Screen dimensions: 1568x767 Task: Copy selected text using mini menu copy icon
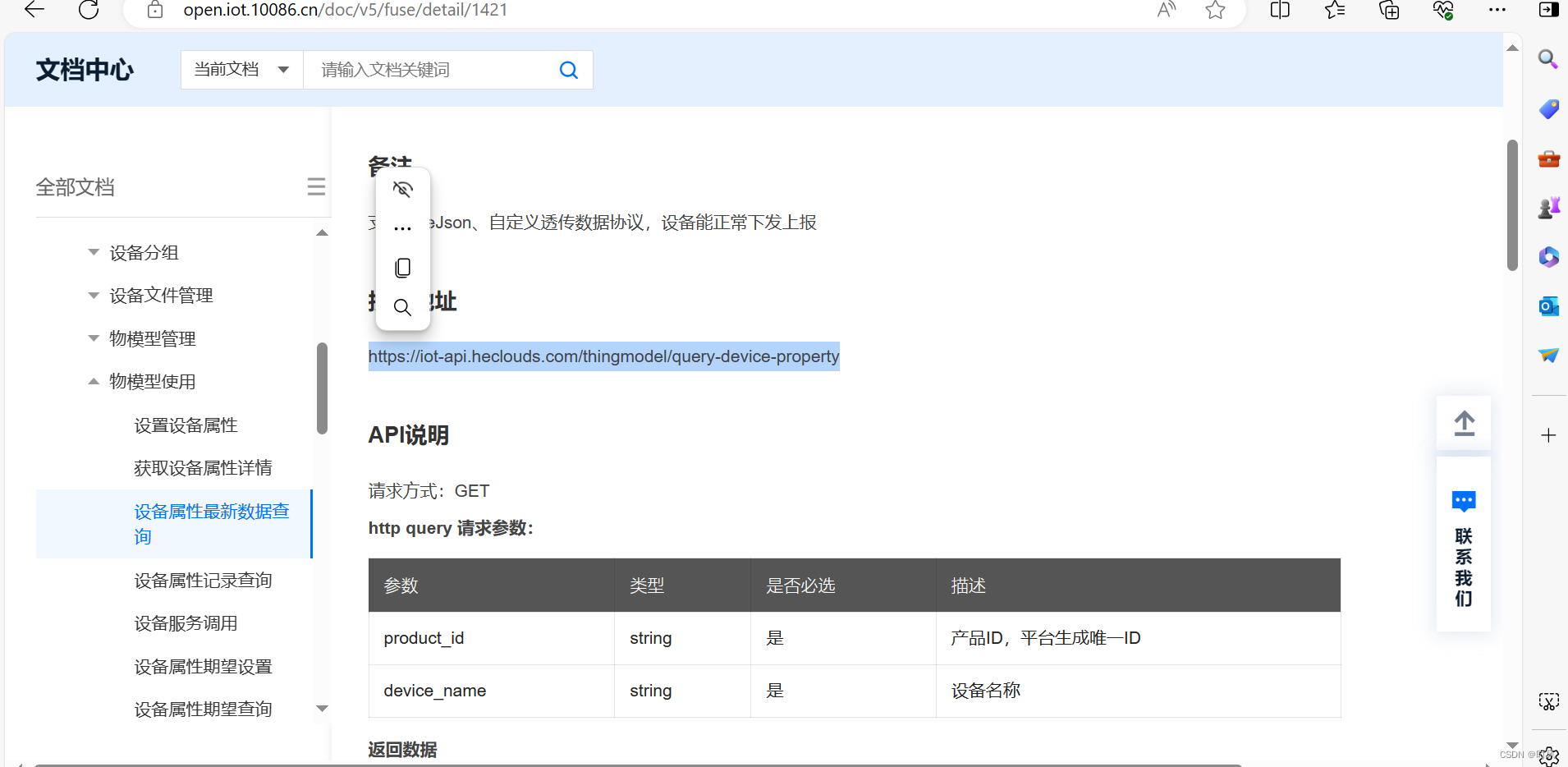402,267
